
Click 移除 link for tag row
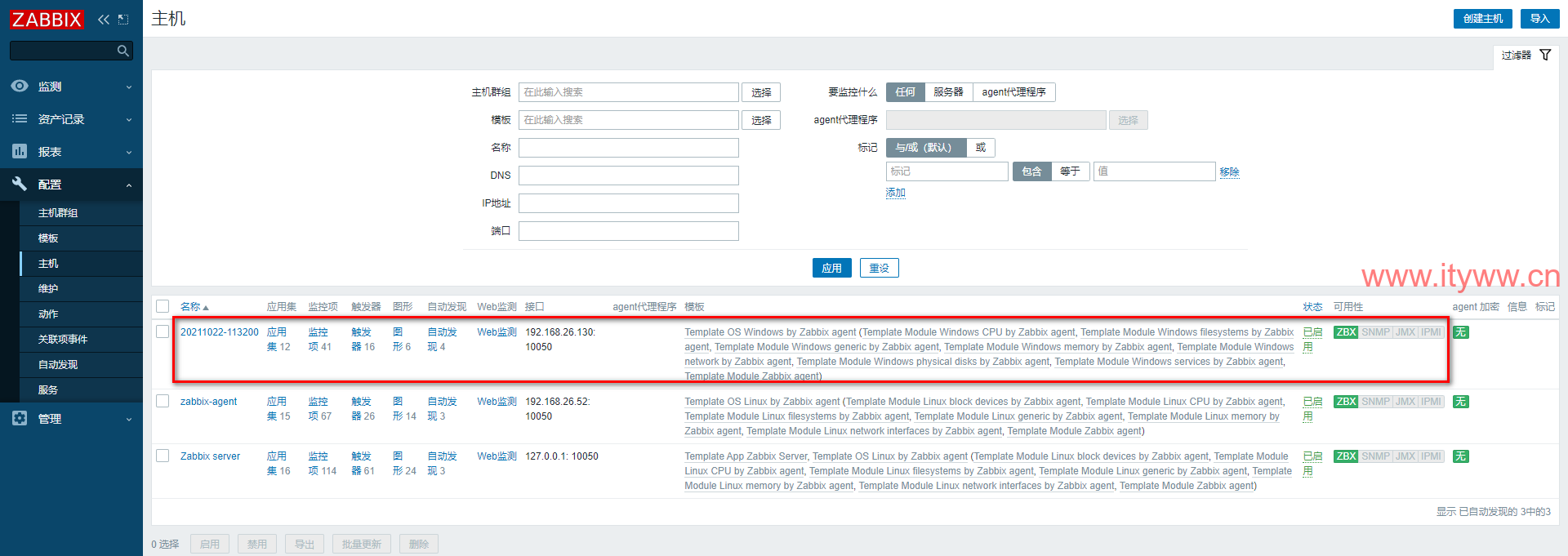pos(1229,172)
